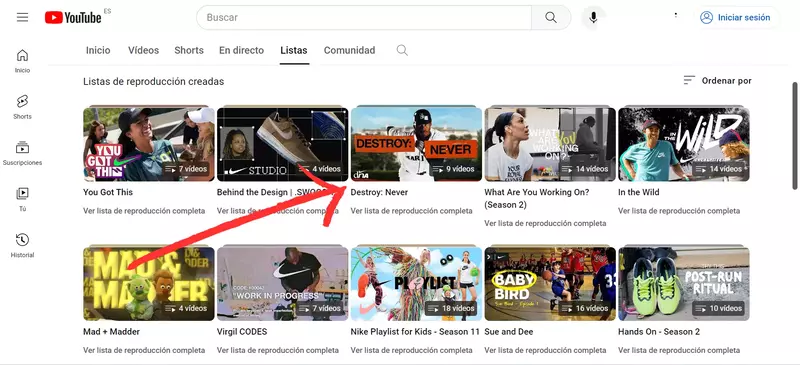Open Tú in the sidebar
The image size is (800, 365).
coord(22,199)
